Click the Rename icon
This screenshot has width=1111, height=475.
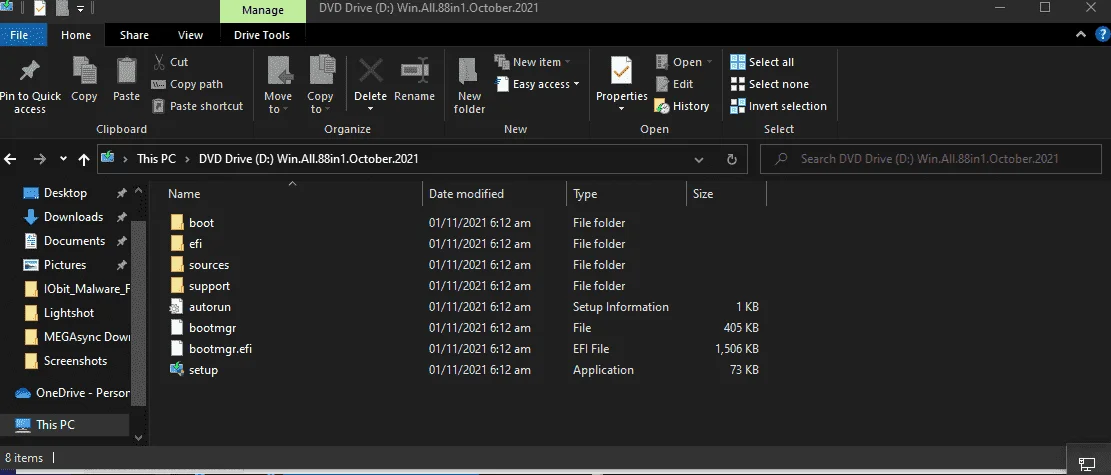pyautogui.click(x=414, y=70)
